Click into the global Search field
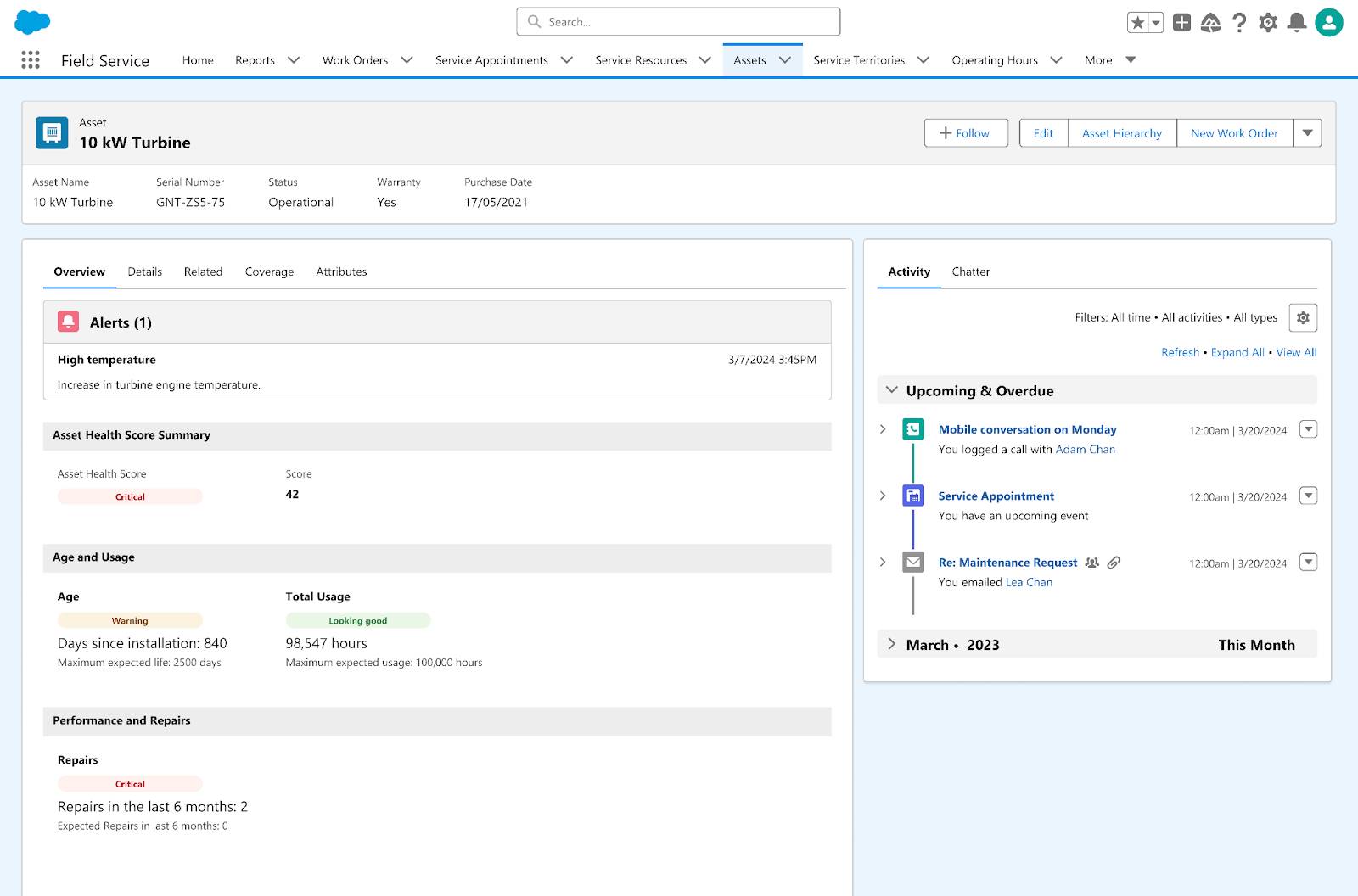 pos(678,22)
